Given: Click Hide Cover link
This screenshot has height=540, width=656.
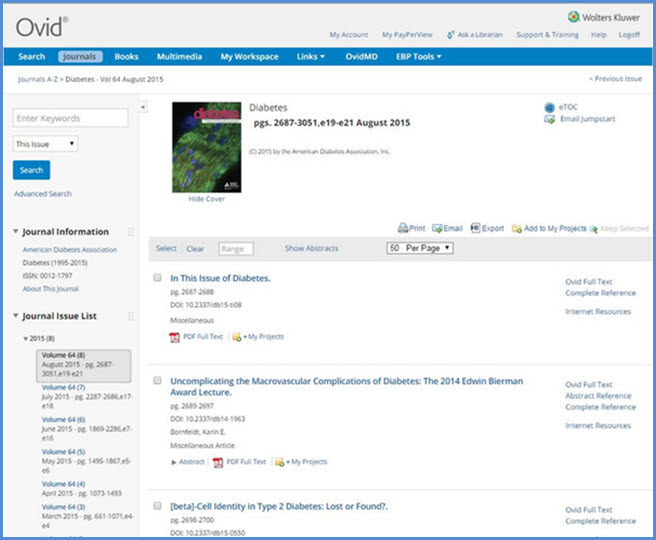Looking at the screenshot, I should click(x=206, y=199).
